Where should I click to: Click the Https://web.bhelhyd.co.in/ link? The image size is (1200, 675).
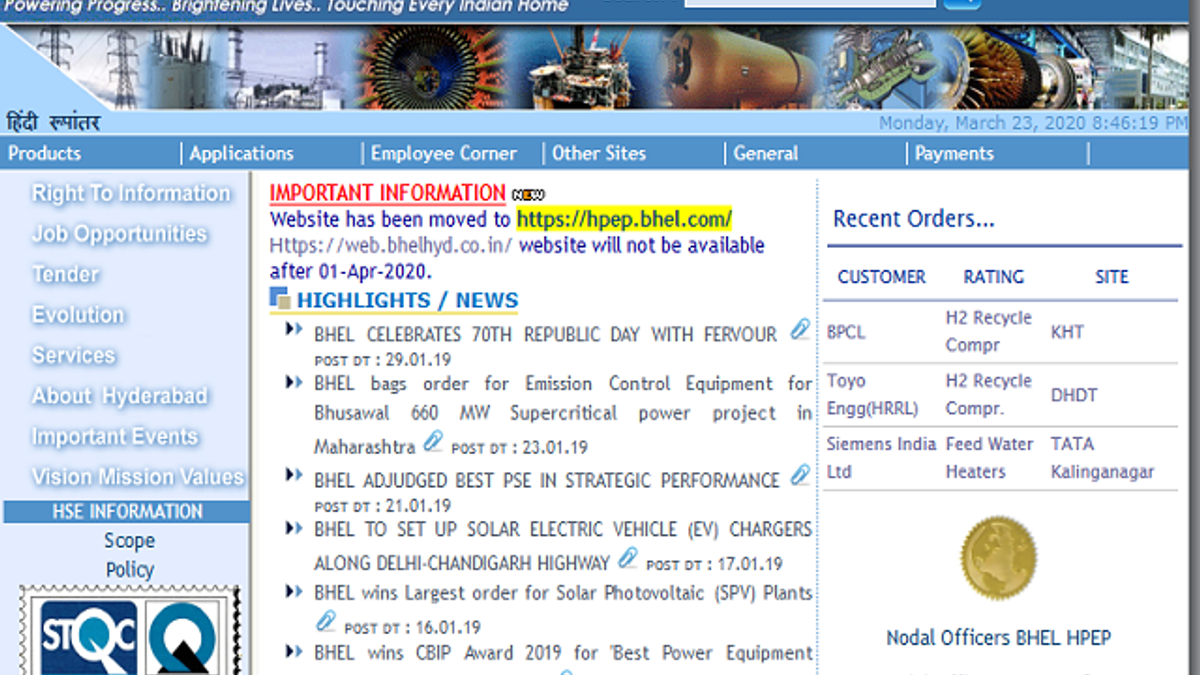click(391, 246)
